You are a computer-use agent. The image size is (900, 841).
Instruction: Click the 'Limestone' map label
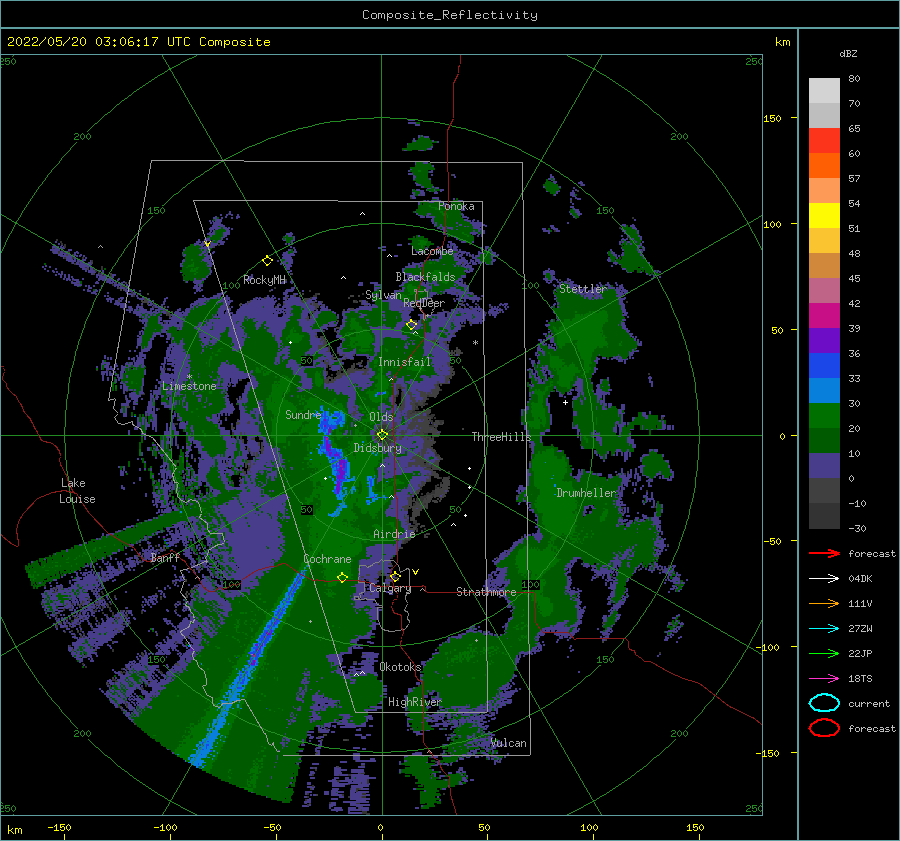click(189, 386)
